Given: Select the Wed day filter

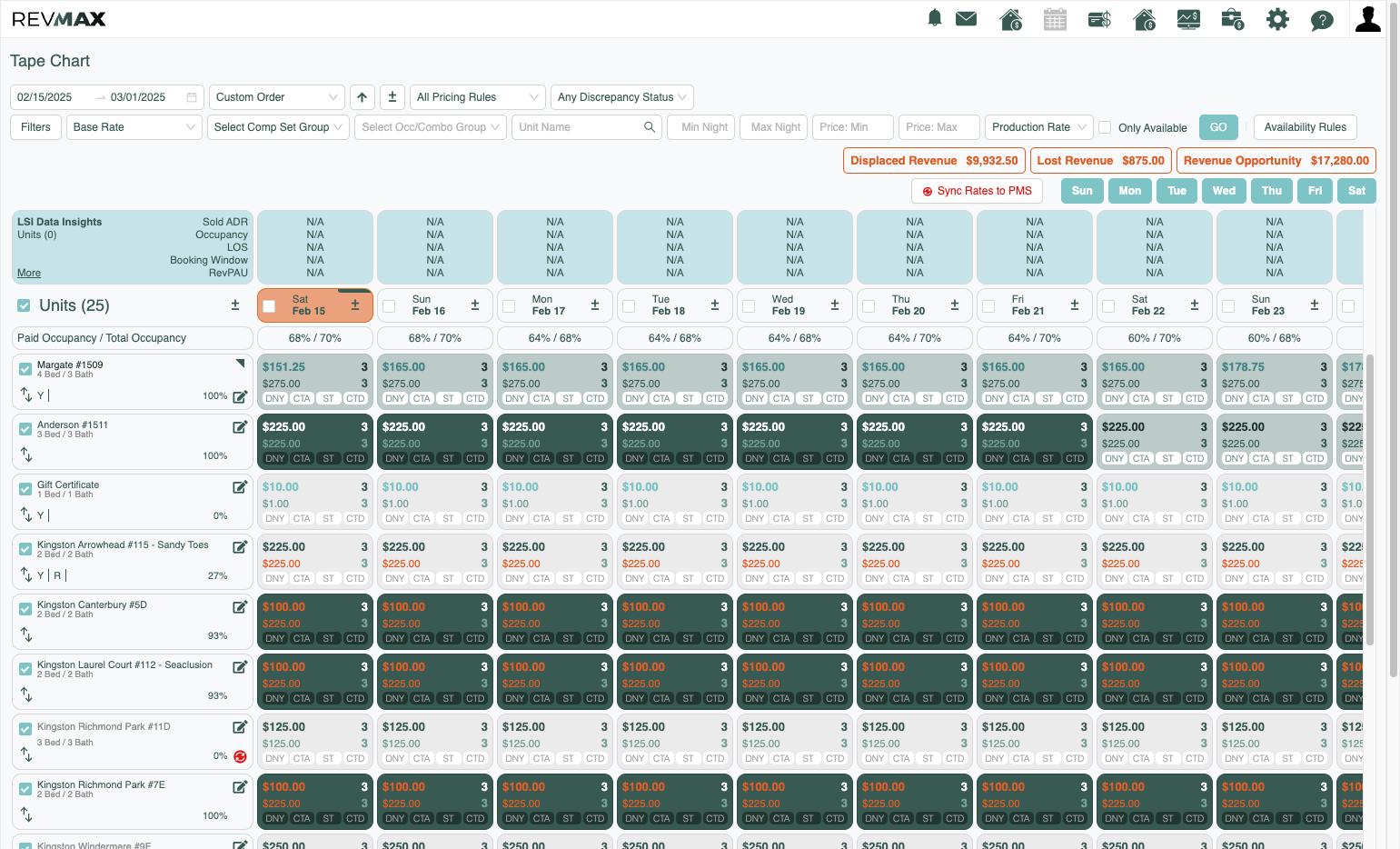Looking at the screenshot, I should (1224, 191).
